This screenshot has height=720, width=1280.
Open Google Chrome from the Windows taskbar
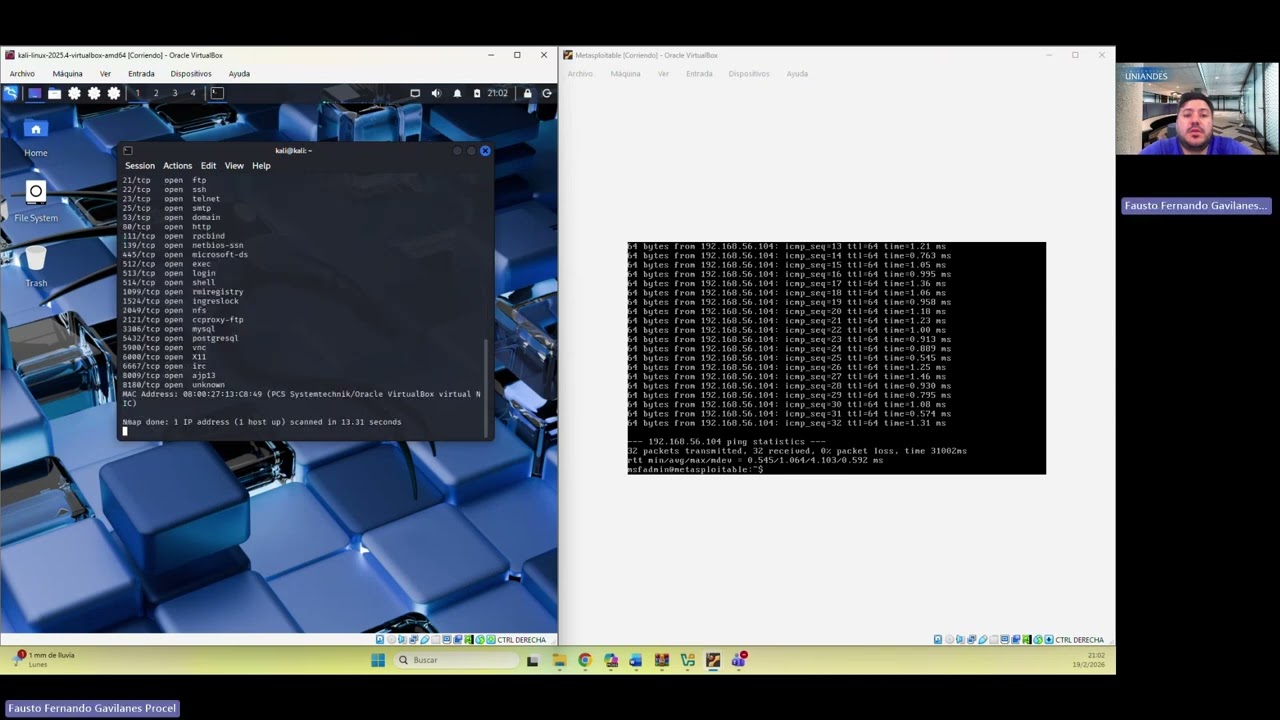coord(585,660)
